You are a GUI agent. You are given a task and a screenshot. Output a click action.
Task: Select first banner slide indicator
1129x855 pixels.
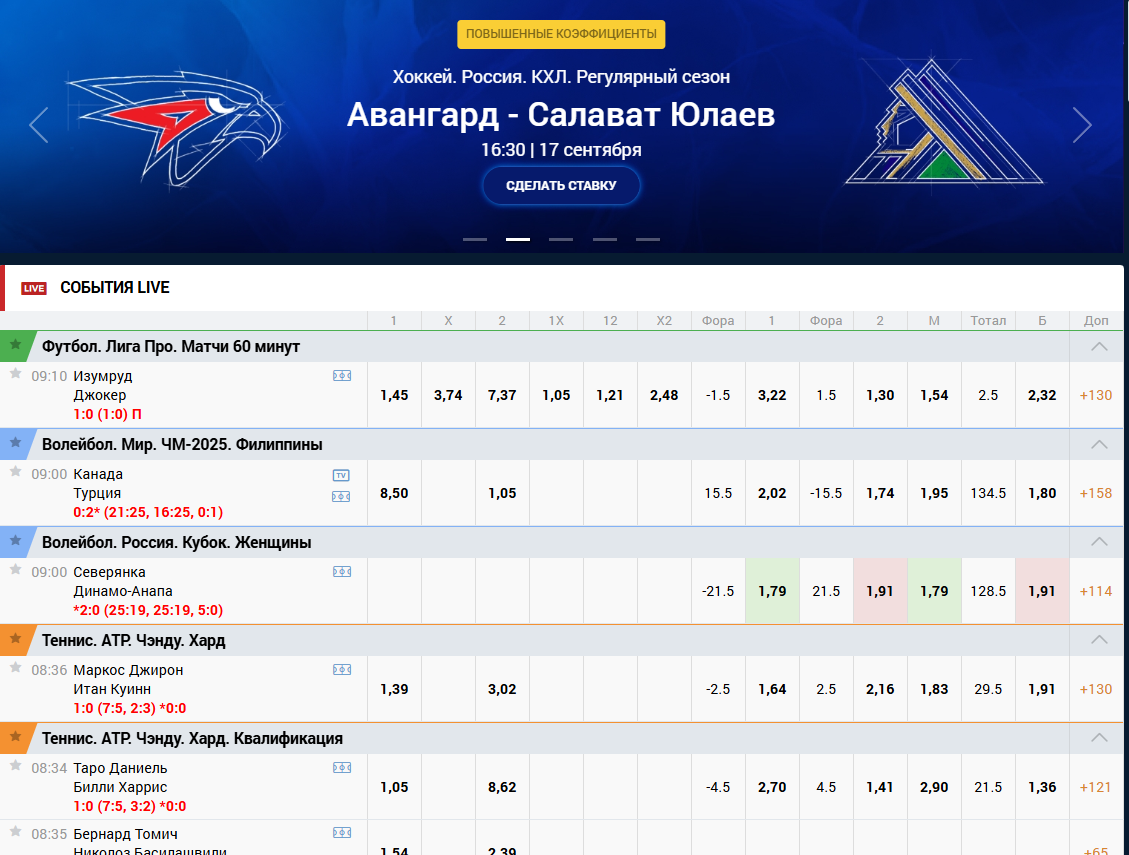tap(474, 239)
